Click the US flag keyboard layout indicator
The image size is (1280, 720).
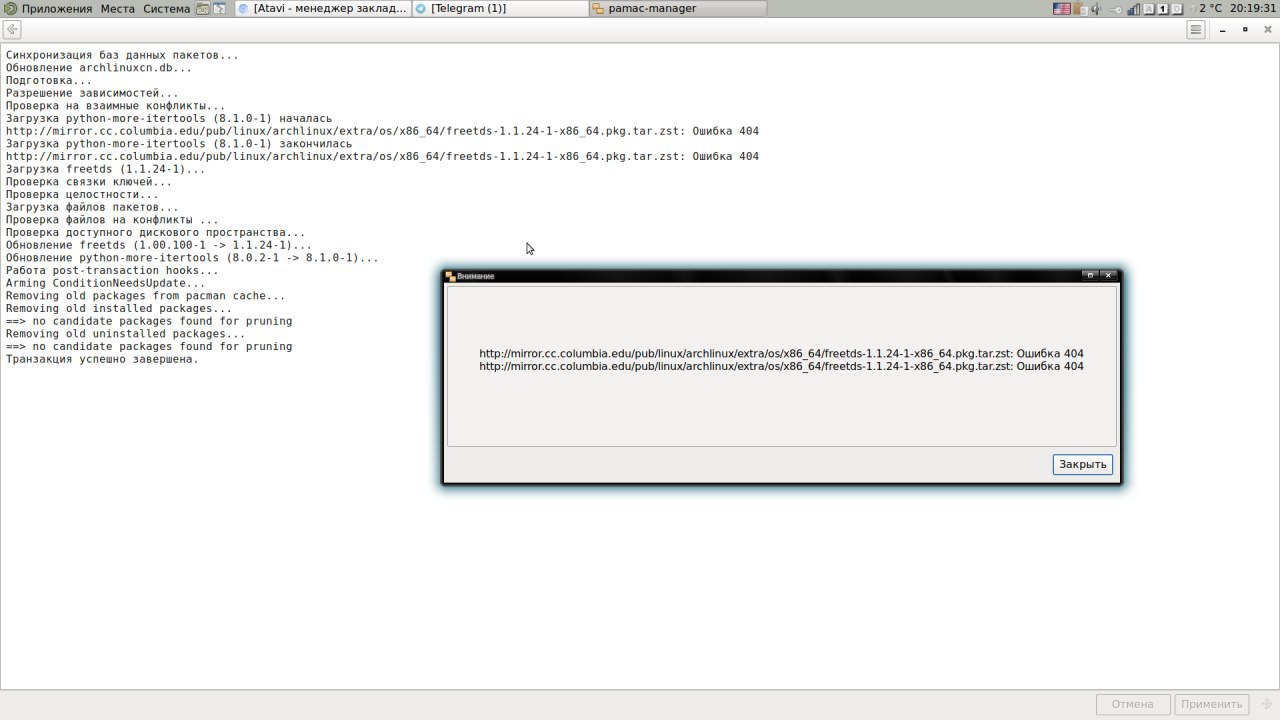click(1062, 9)
